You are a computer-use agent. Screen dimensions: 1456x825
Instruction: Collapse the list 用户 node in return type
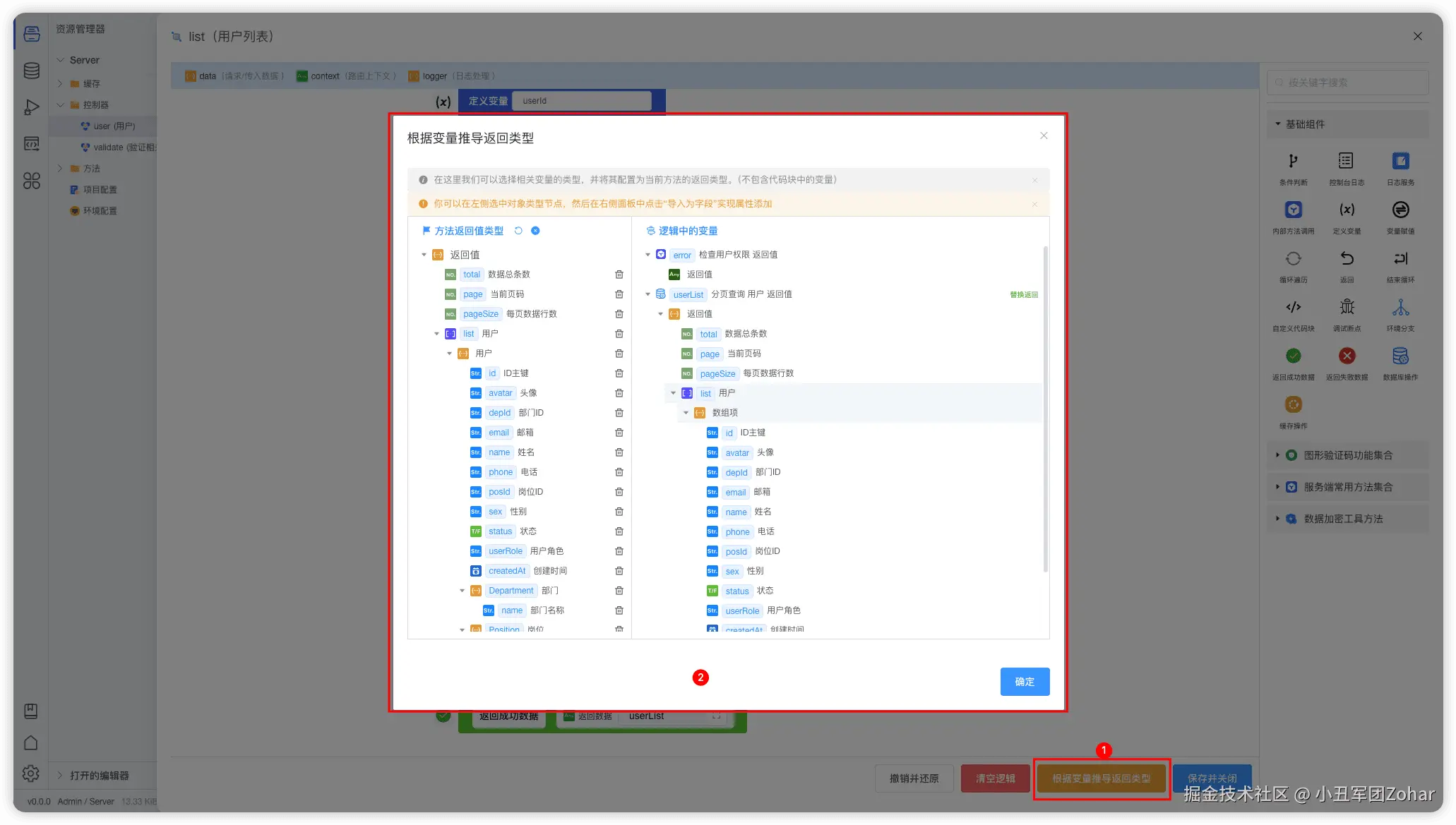click(x=436, y=334)
